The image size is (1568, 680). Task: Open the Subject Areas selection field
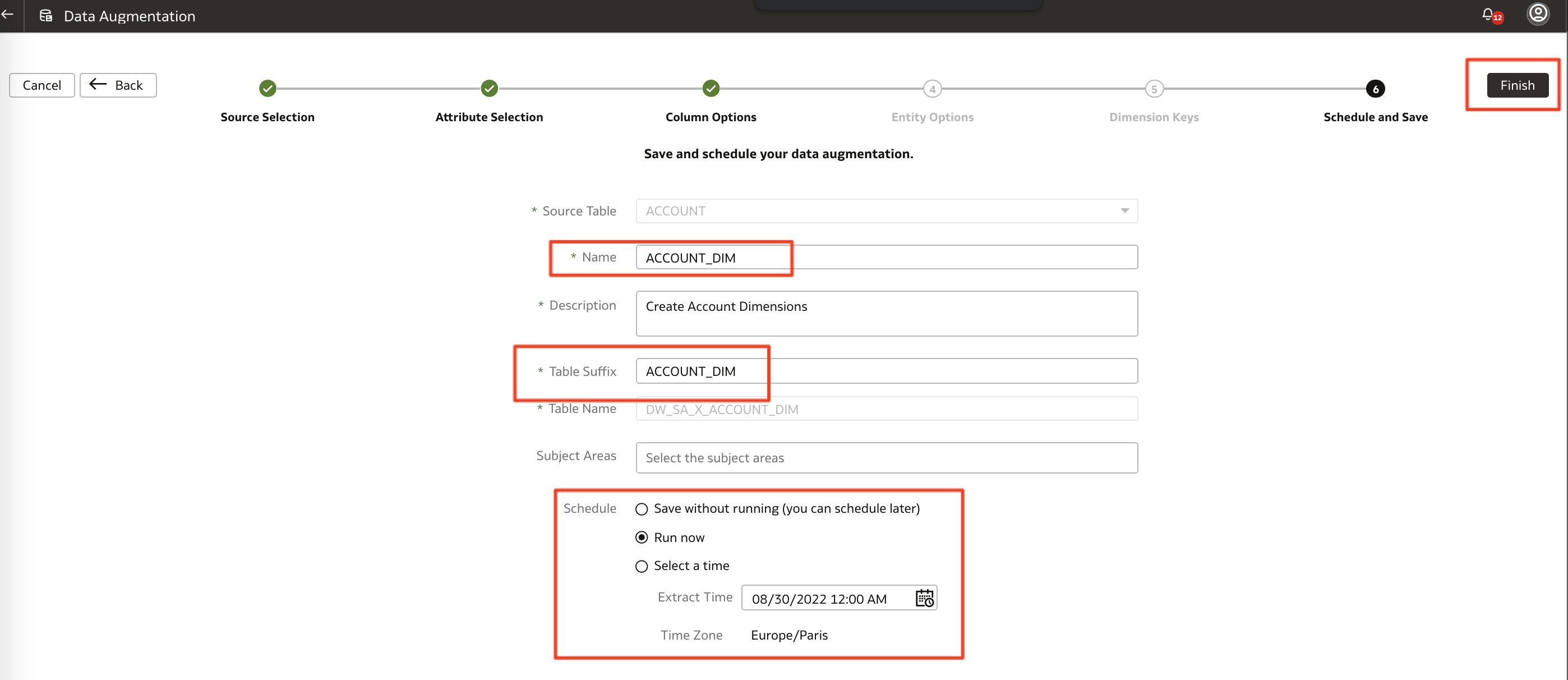(886, 457)
